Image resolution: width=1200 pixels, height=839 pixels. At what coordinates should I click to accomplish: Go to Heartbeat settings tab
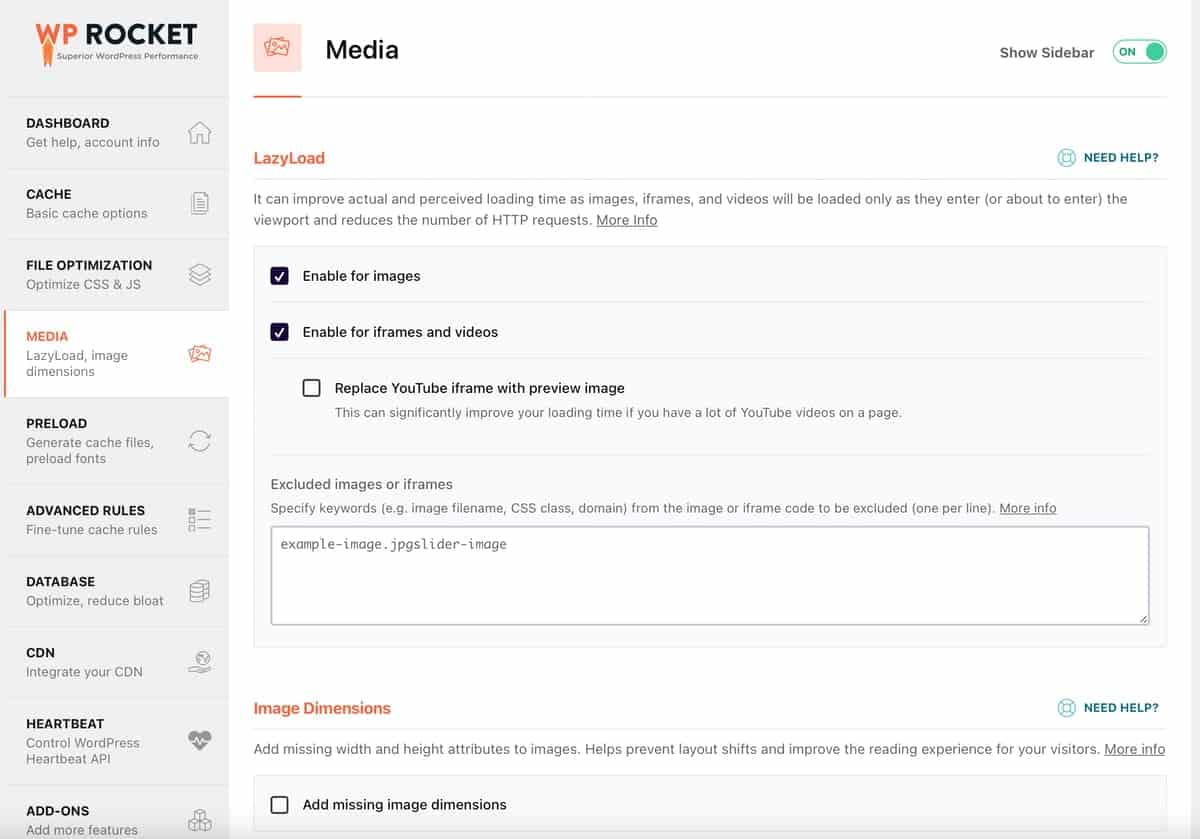116,741
